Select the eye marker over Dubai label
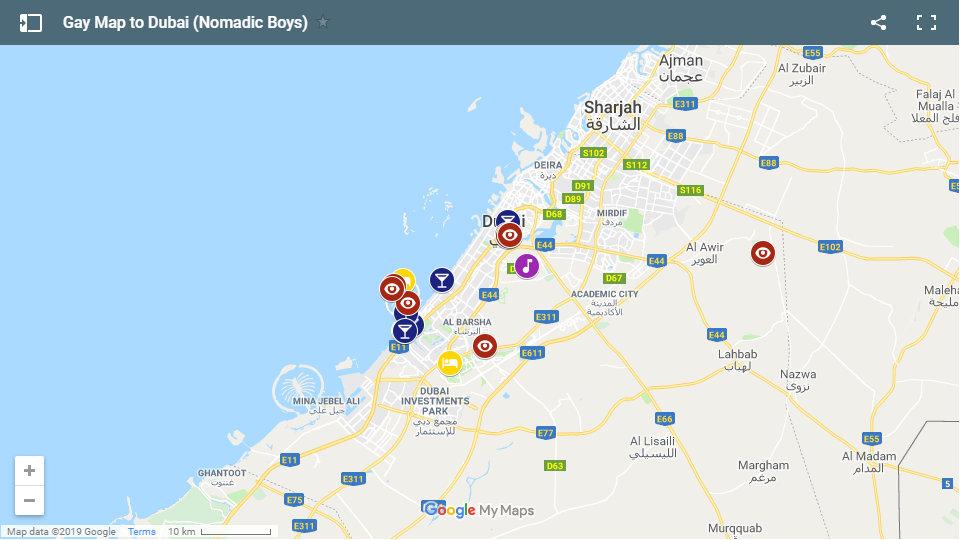Viewport: 960px width, 540px height. [509, 235]
